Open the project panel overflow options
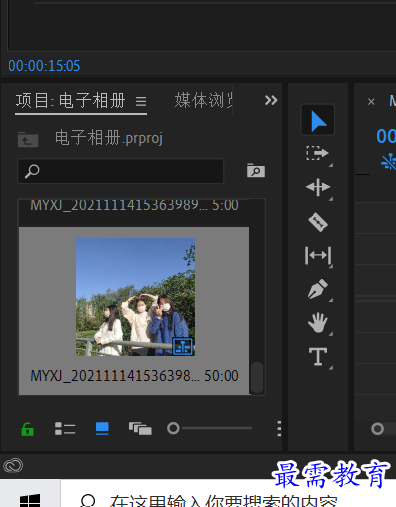 pyautogui.click(x=279, y=429)
